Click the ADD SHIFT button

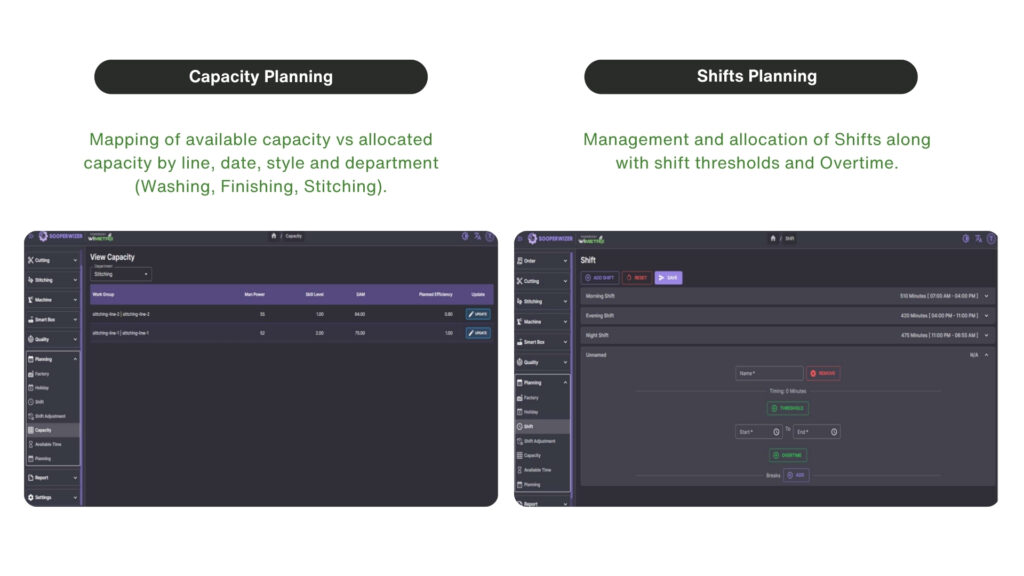click(598, 276)
